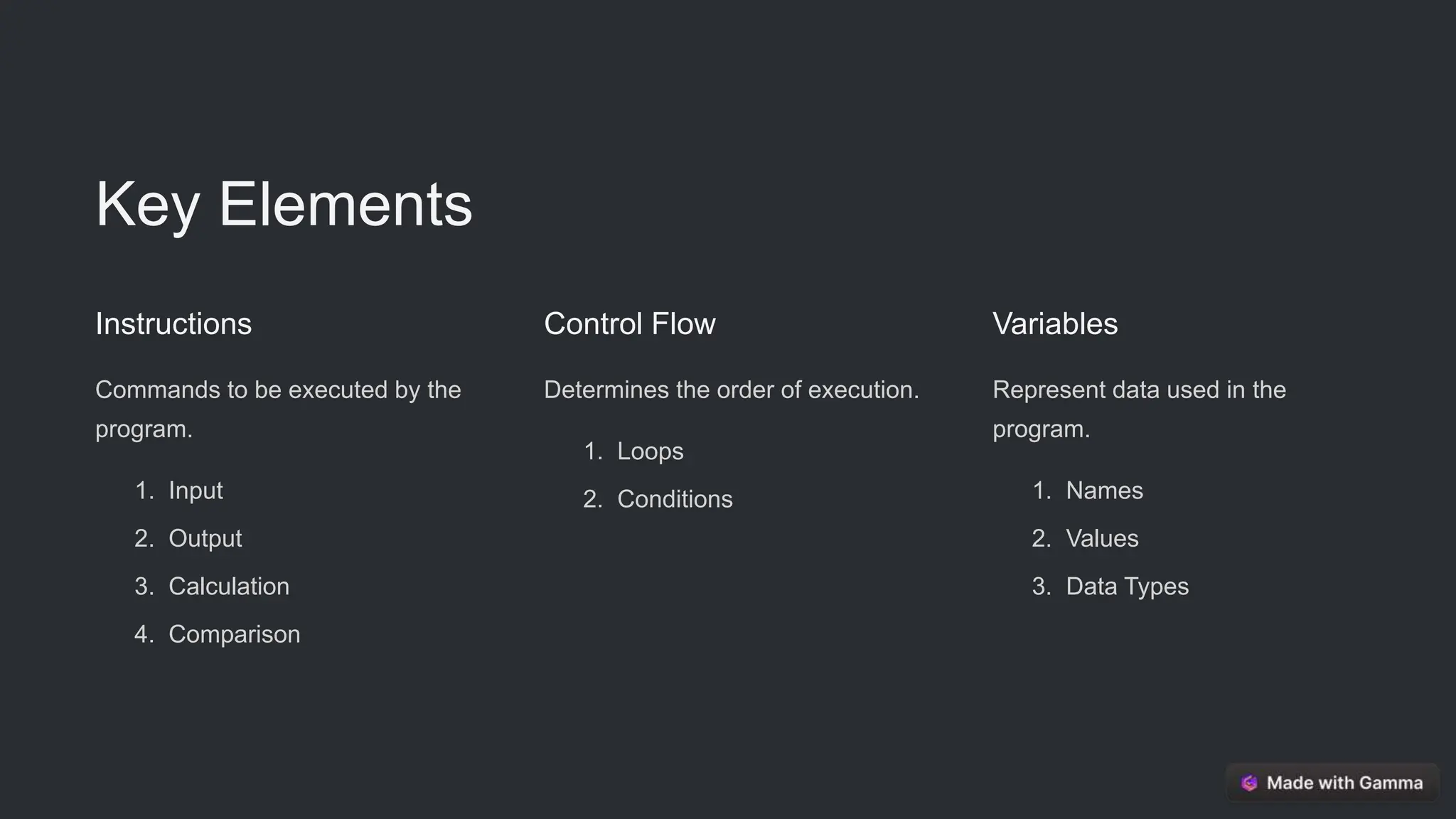Click the Values list item
Viewport: 1456px width, 819px height.
coord(1102,538)
